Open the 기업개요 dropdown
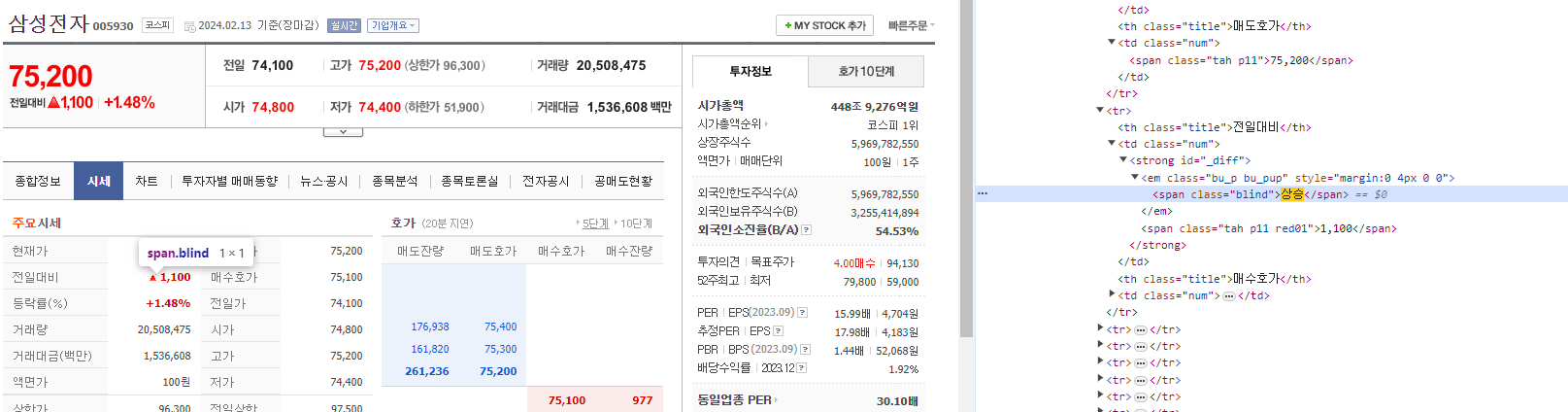Image resolution: width=1568 pixels, height=412 pixels. point(393,26)
